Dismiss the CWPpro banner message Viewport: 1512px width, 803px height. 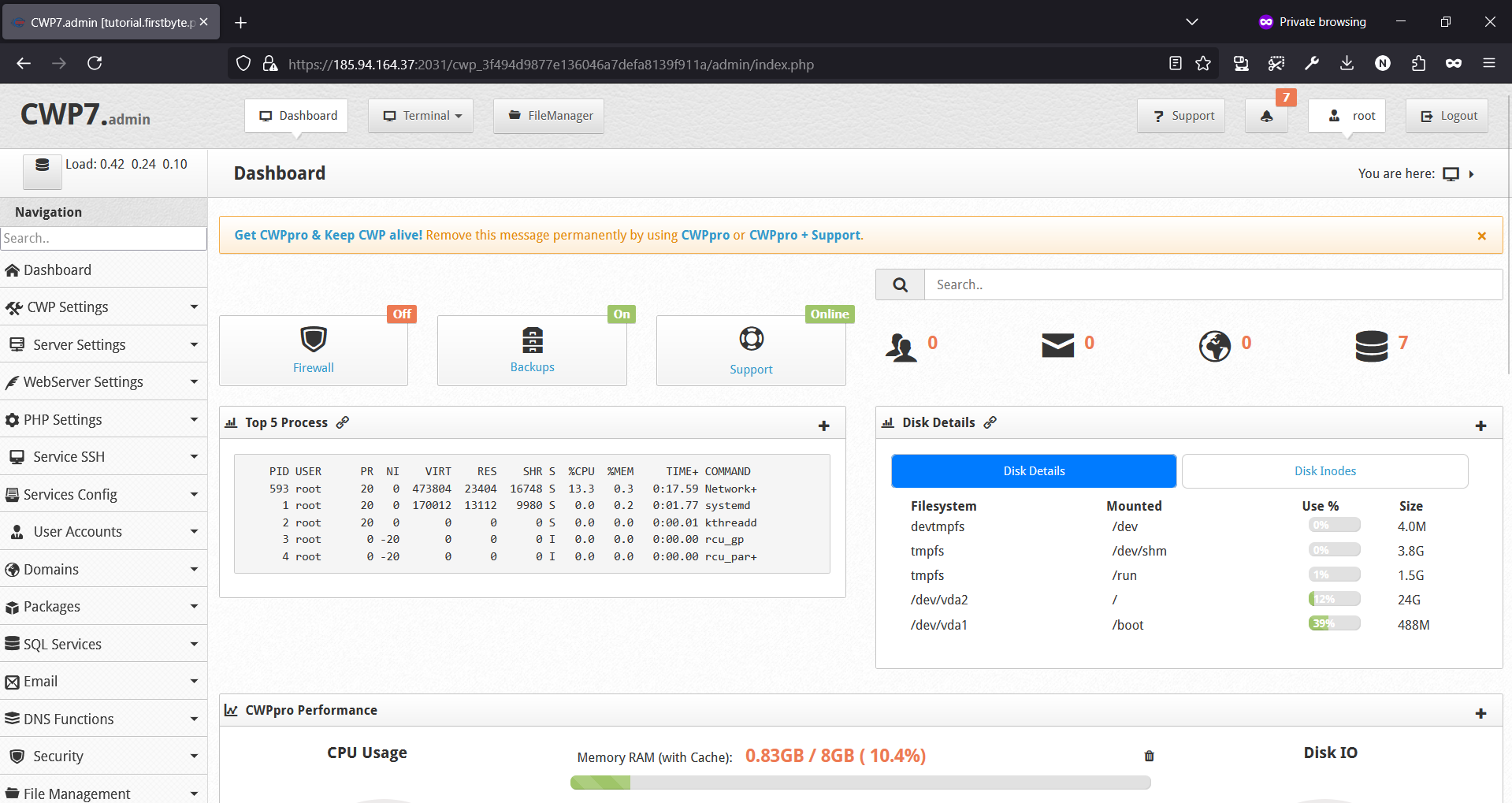click(x=1481, y=235)
